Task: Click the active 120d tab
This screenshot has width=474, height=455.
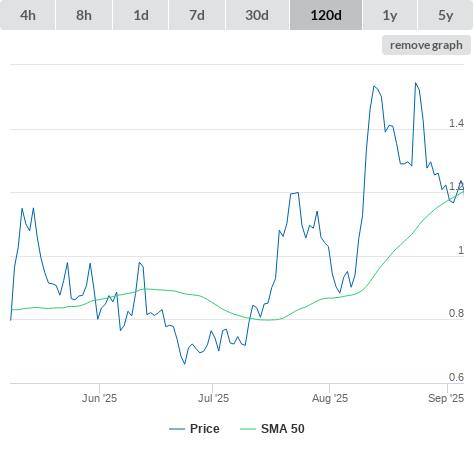Action: [326, 15]
